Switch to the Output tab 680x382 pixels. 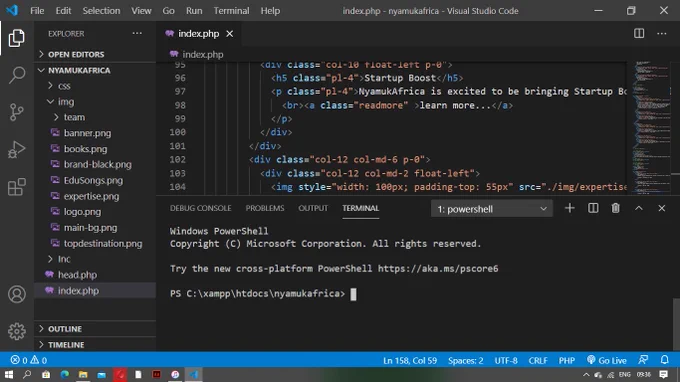click(313, 208)
